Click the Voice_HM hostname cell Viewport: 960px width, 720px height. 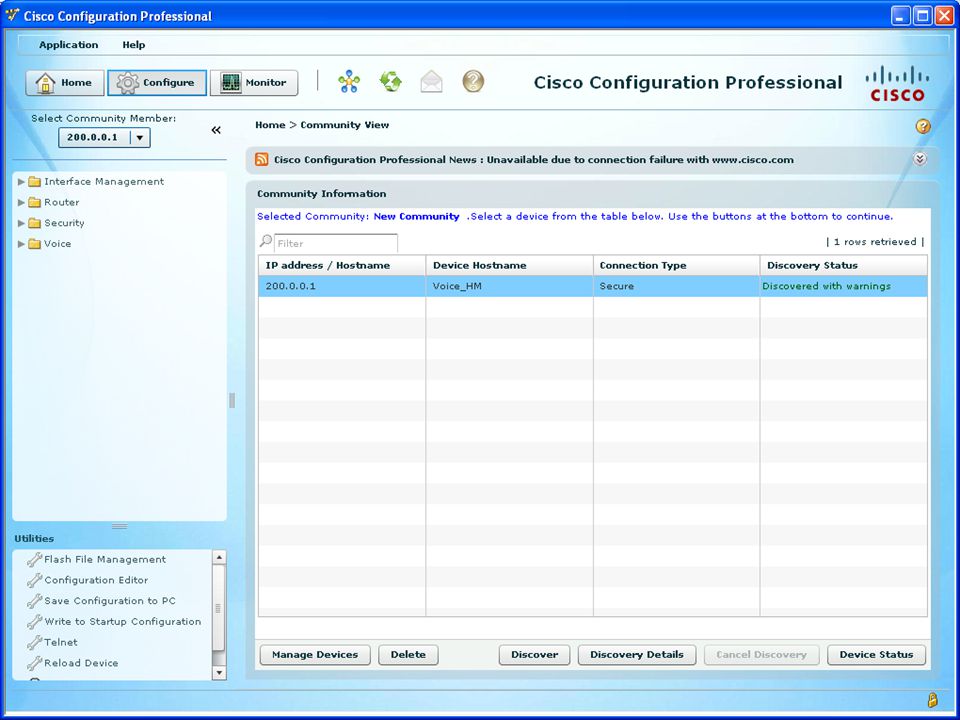509,286
